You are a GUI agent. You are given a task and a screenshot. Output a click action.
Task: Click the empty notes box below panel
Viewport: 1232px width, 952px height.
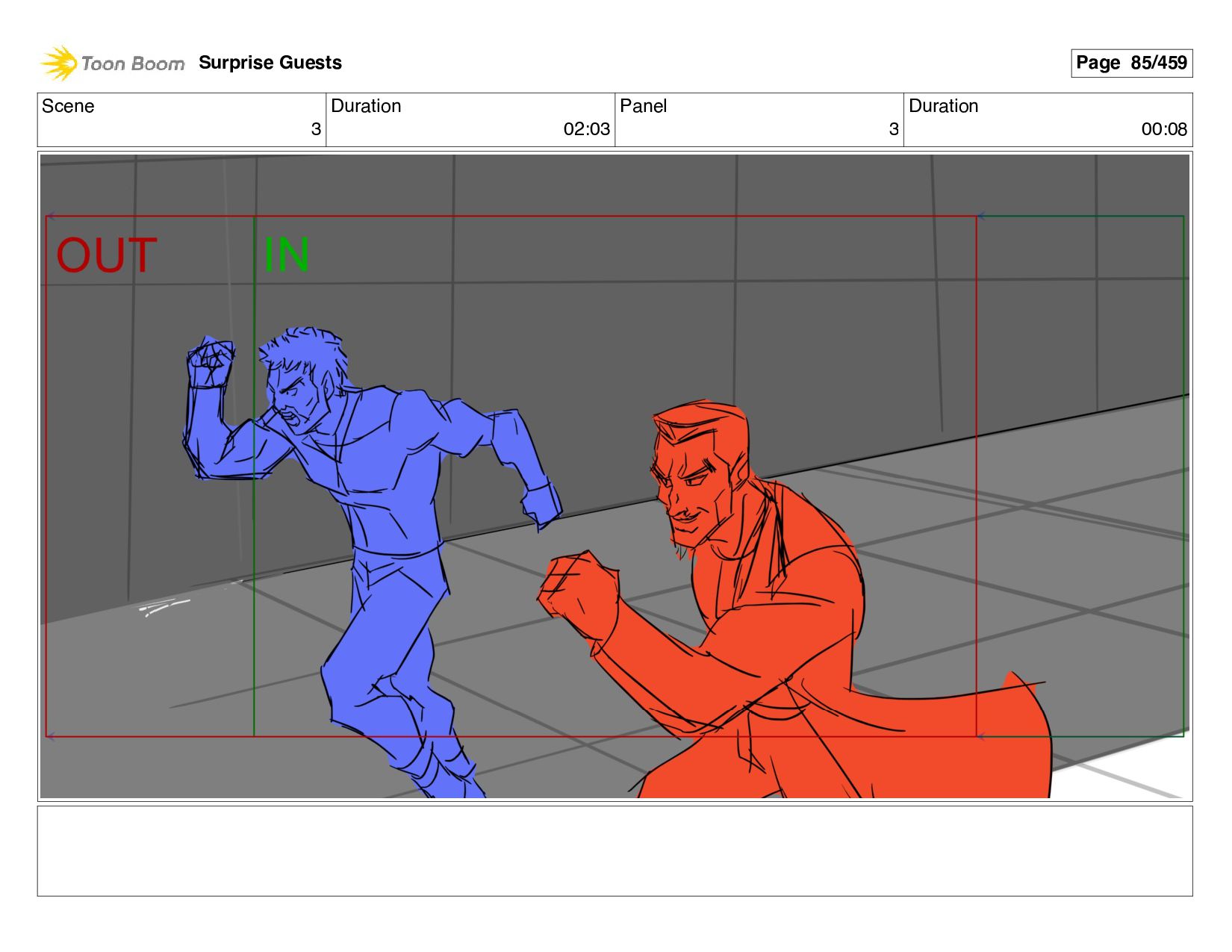(x=615, y=850)
